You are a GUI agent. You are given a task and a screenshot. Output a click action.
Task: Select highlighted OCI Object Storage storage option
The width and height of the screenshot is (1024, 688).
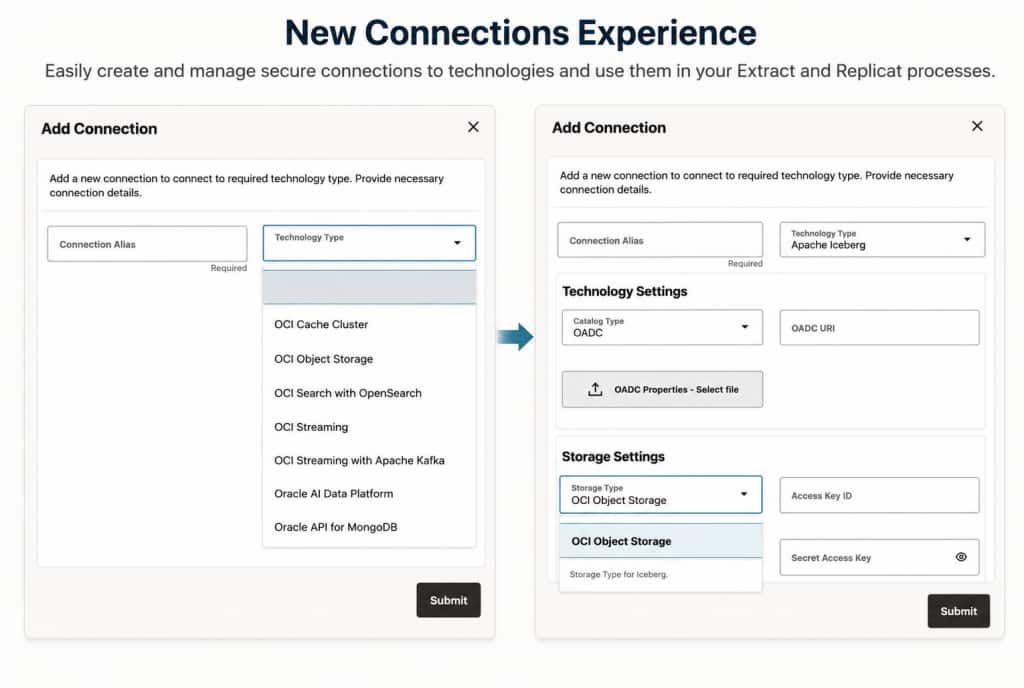click(661, 541)
